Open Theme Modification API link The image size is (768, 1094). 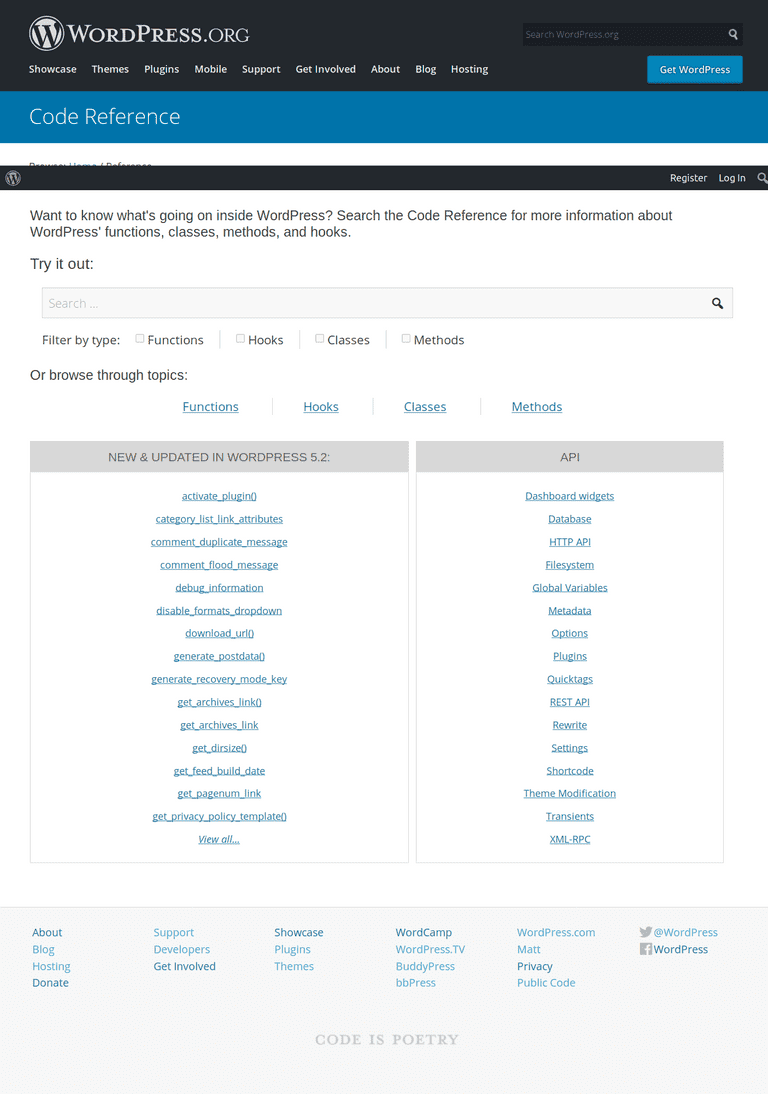point(570,793)
